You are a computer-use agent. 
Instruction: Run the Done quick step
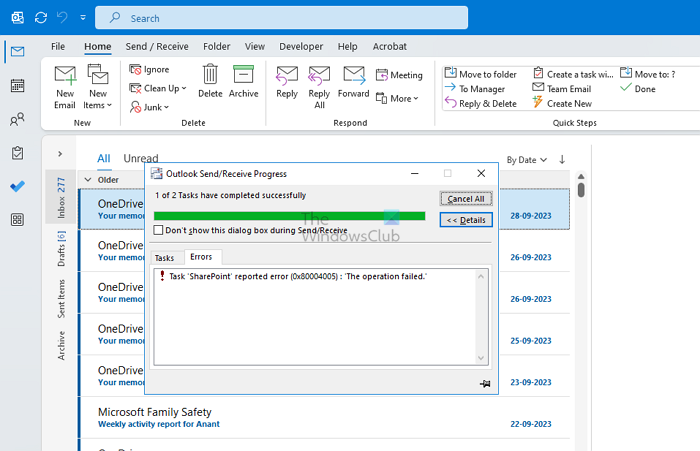(638, 89)
